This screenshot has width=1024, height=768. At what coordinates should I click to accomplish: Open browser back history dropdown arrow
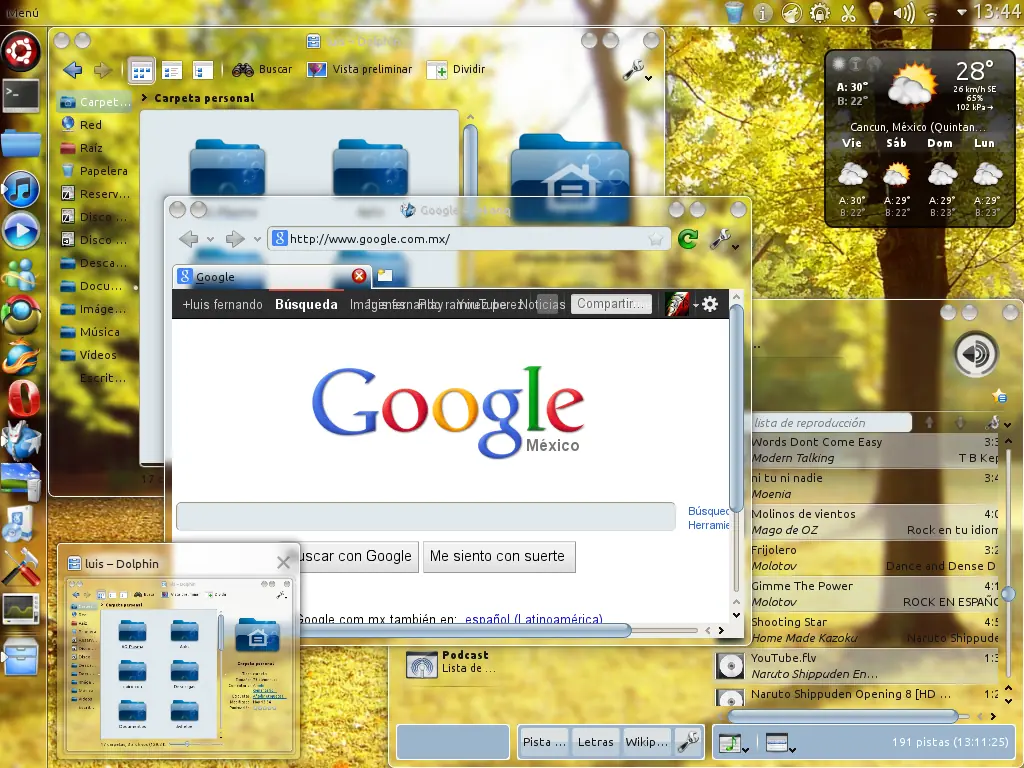pyautogui.click(x=210, y=240)
